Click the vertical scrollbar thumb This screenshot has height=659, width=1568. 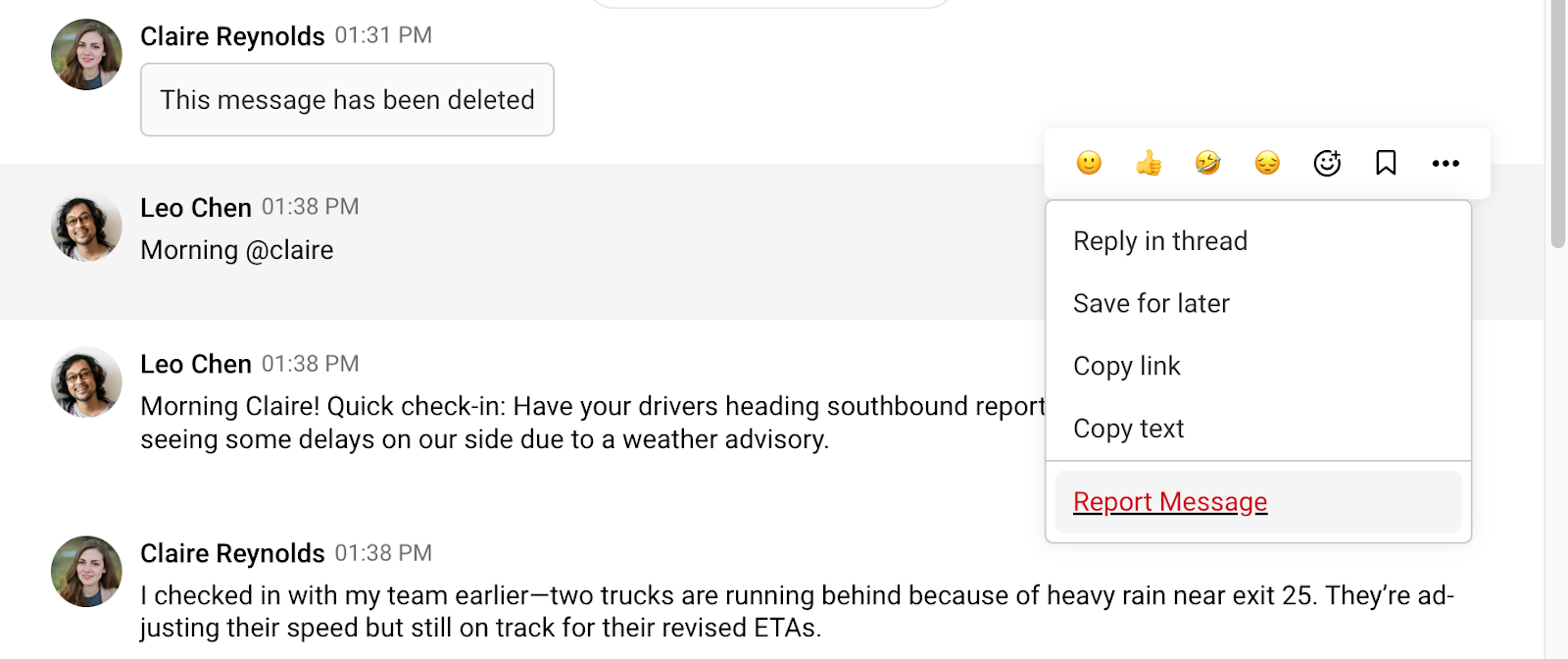1558,123
